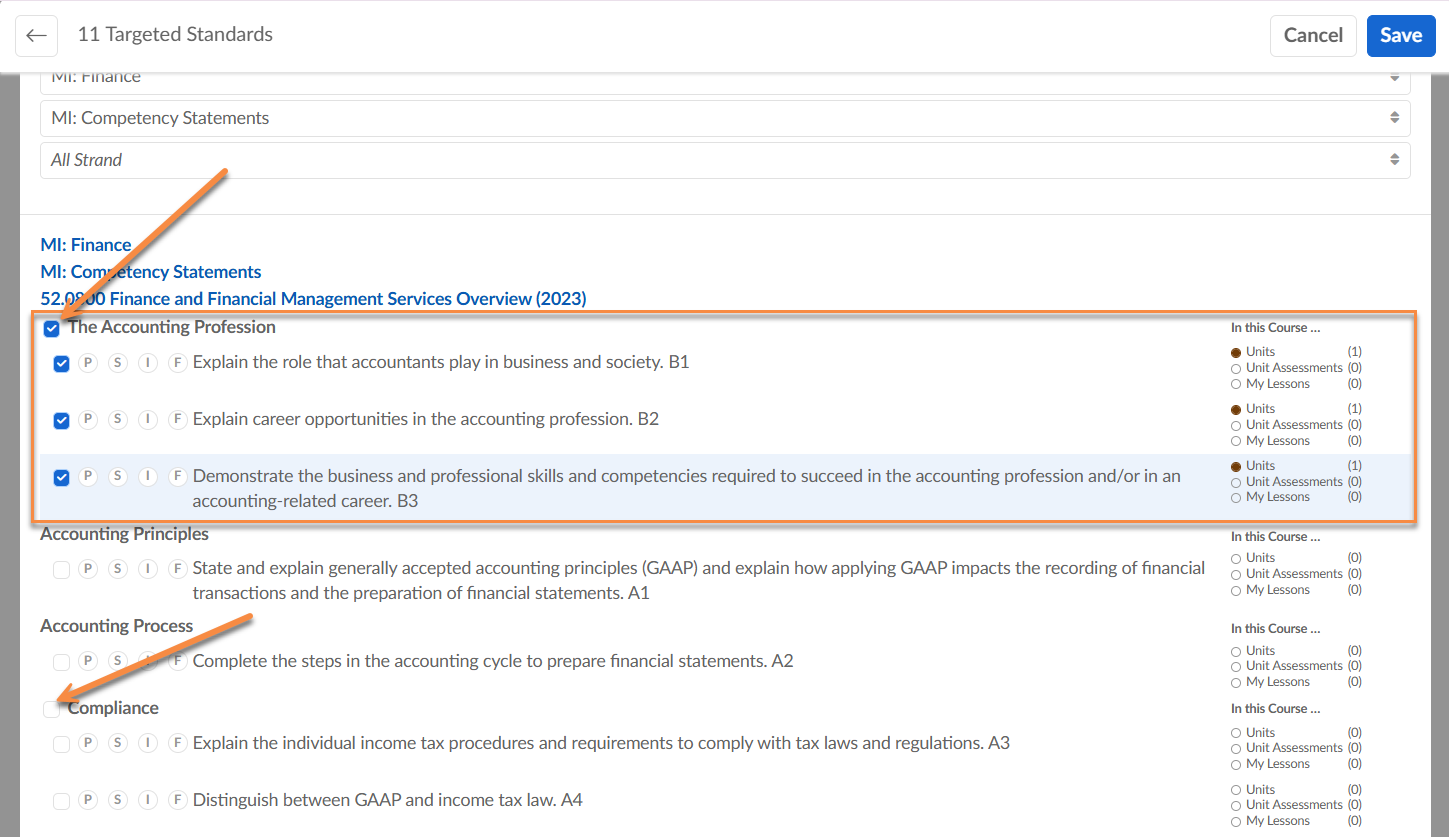Viewport: 1449px width, 837px height.
Task: Select Unit Assessments radio for standard B1
Action: pos(1236,368)
